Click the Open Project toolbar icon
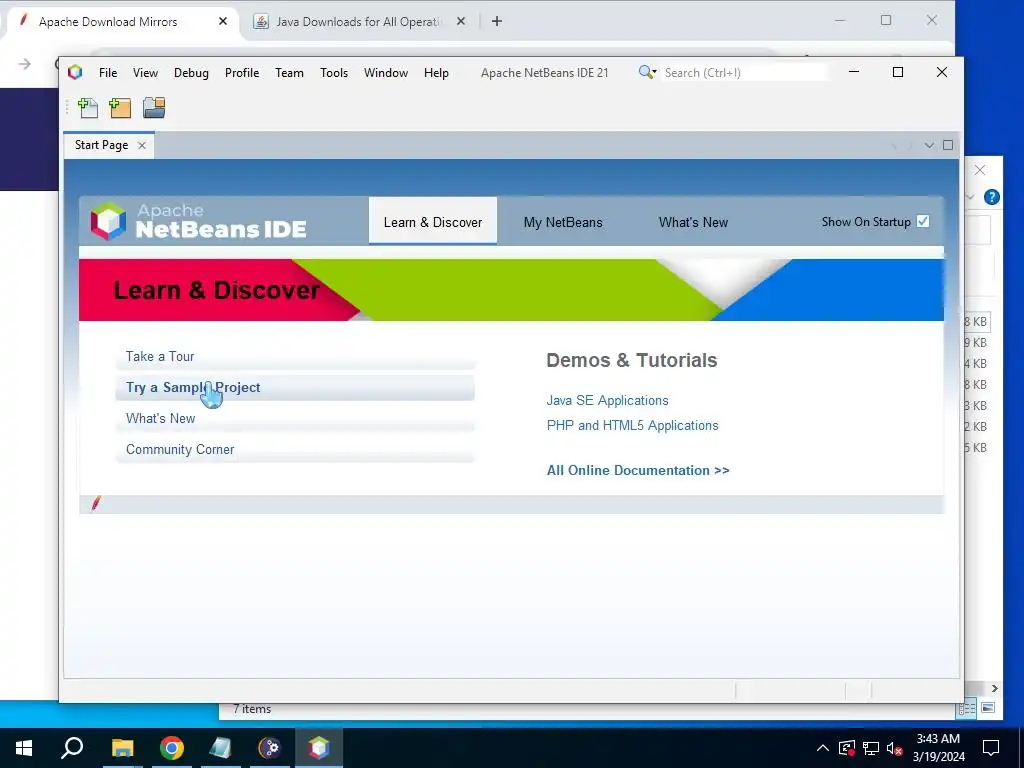This screenshot has width=1024, height=768. pos(154,108)
